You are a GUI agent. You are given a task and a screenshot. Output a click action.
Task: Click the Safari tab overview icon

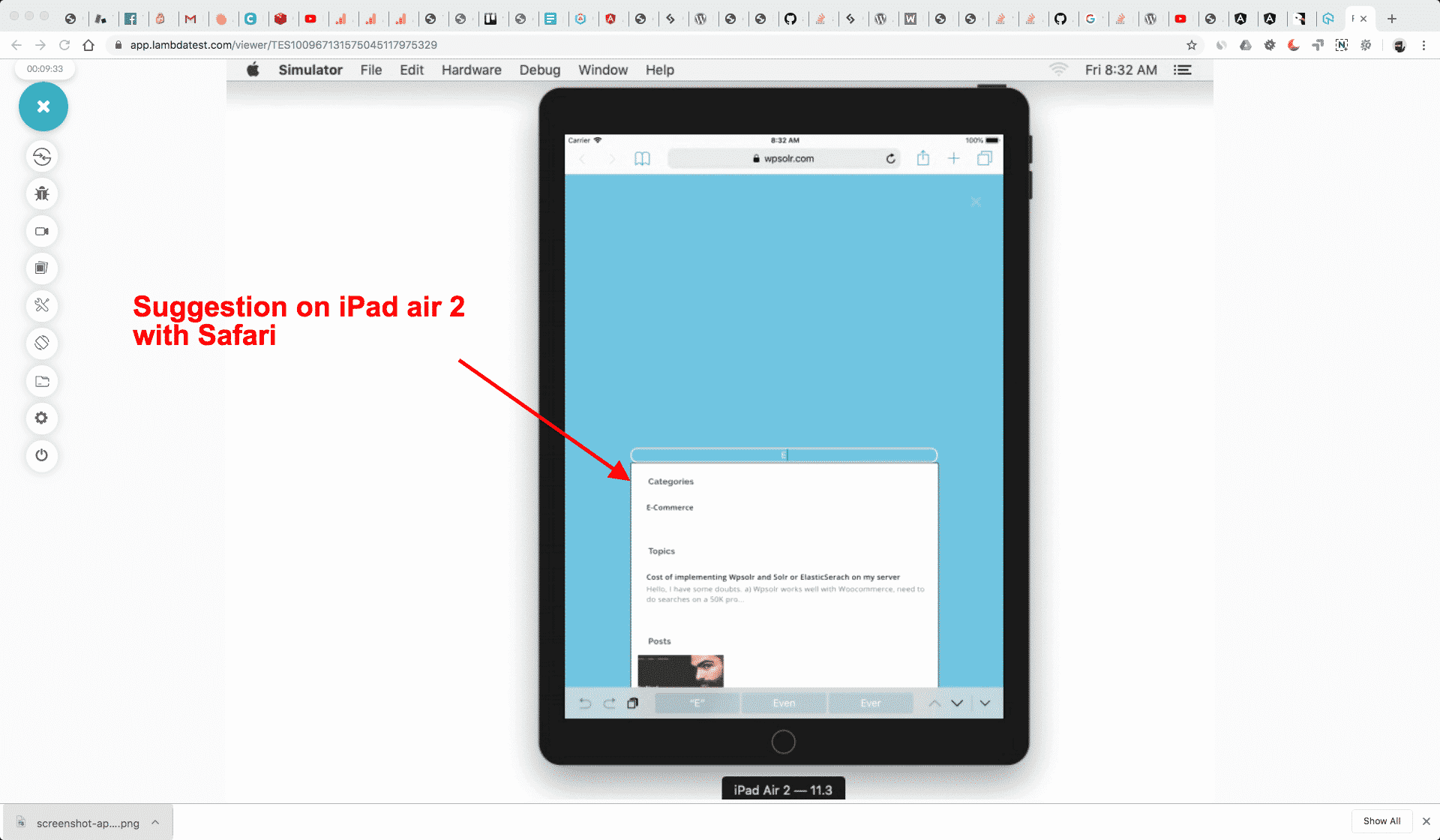coord(985,158)
